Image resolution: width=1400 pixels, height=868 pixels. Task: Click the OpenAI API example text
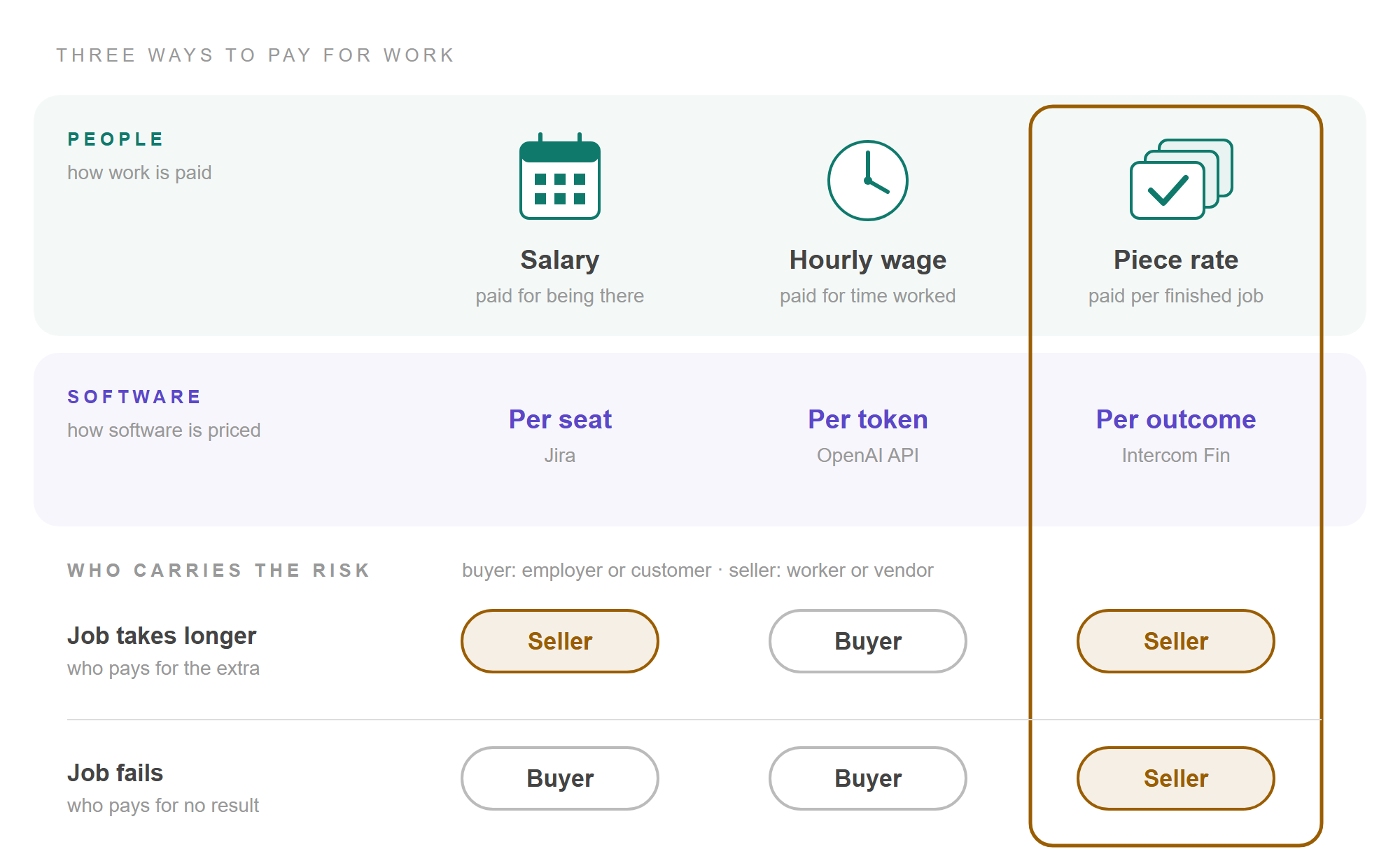pos(868,456)
